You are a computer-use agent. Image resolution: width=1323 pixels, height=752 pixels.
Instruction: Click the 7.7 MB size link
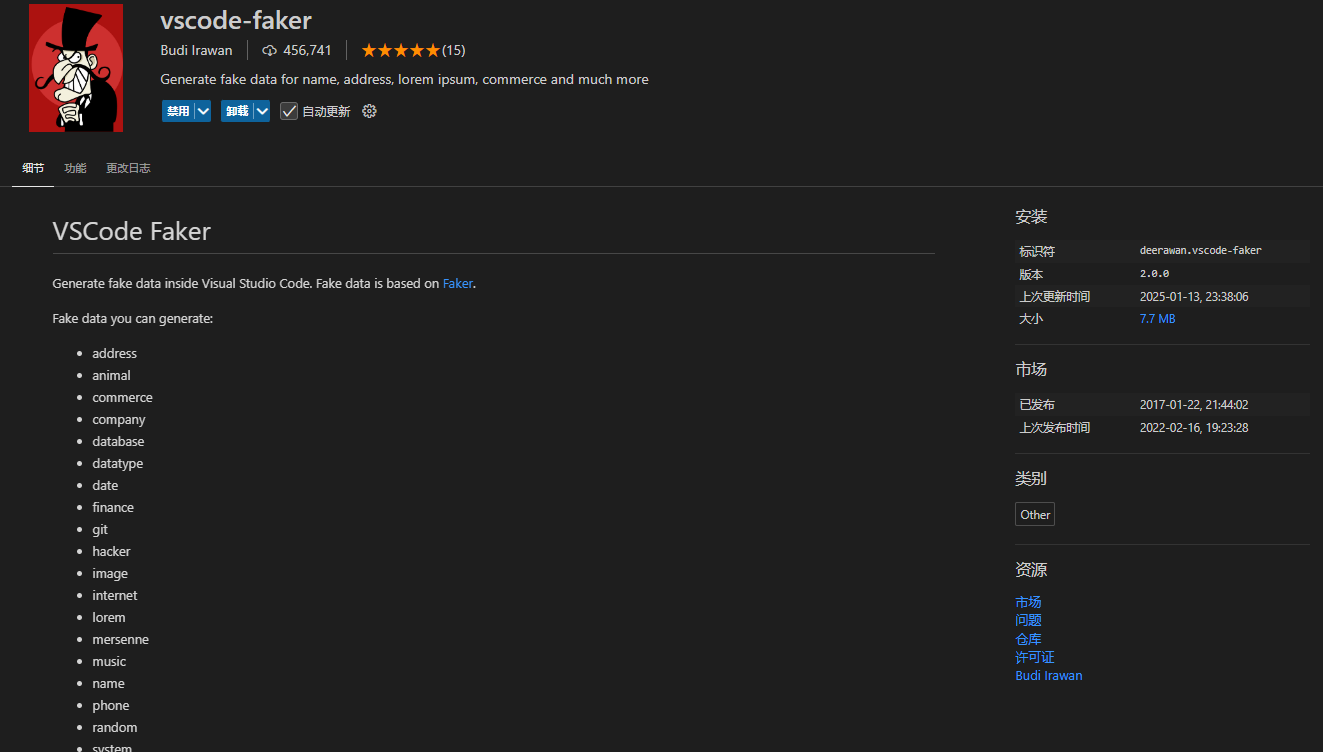coord(1157,319)
